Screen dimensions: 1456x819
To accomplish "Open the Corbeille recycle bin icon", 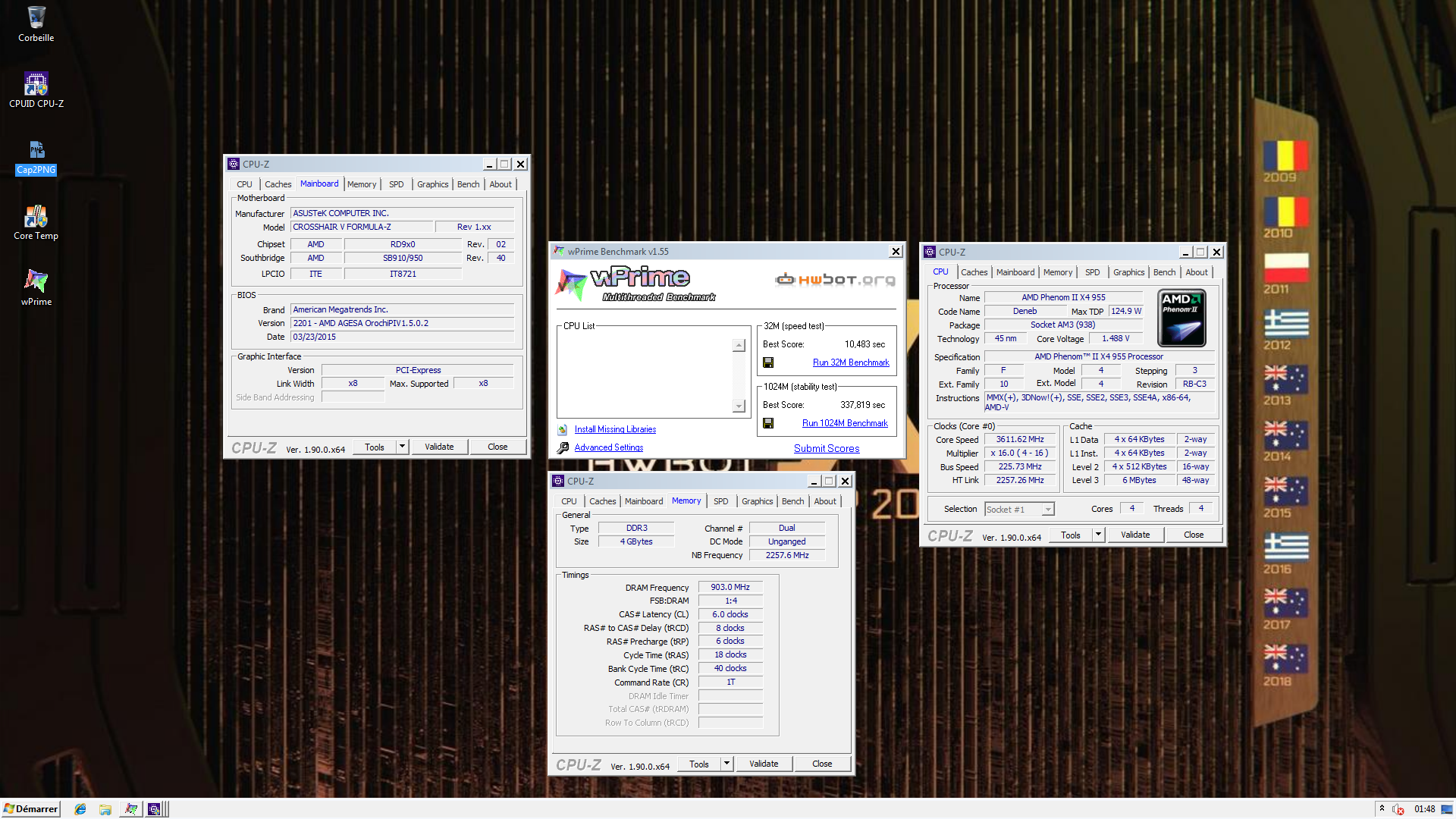I will 36,24.
